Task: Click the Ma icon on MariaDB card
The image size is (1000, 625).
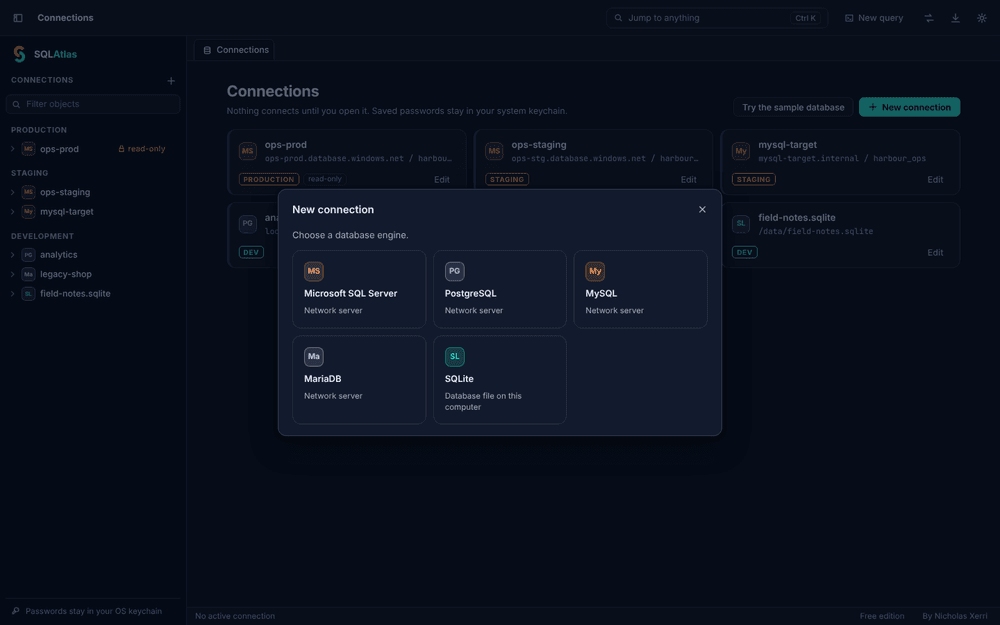Action: [x=314, y=357]
